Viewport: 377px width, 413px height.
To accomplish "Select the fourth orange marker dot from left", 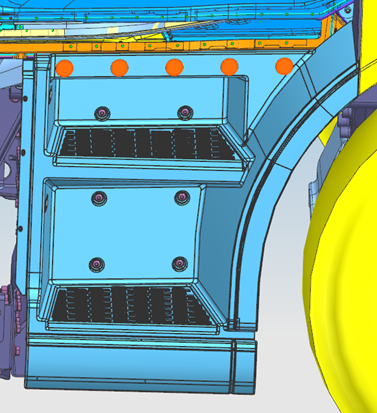I will (x=229, y=67).
